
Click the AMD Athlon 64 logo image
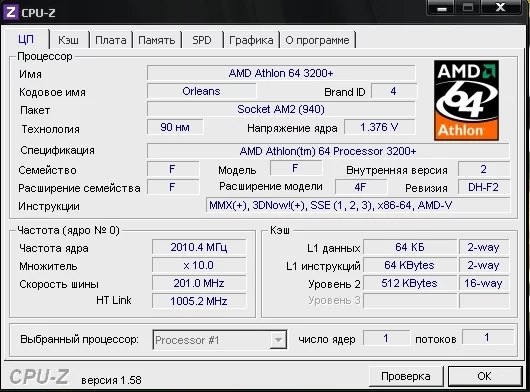[466, 100]
